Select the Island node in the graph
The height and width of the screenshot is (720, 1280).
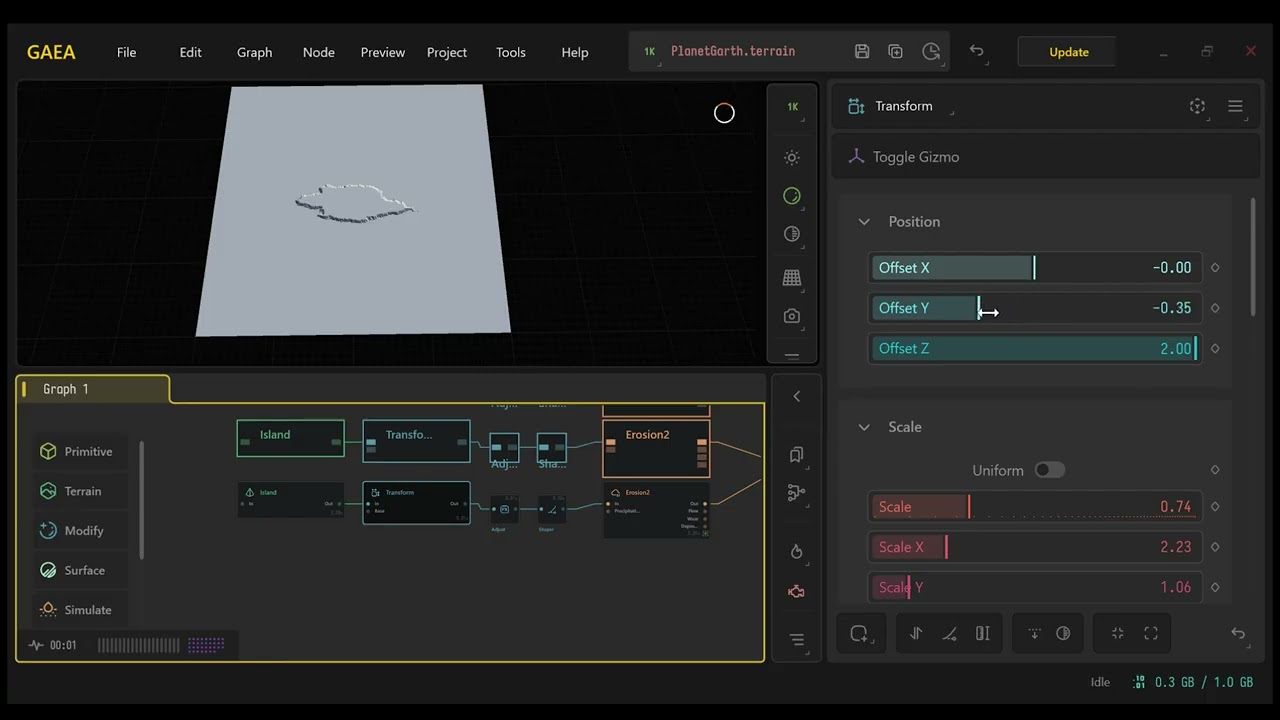(290, 438)
